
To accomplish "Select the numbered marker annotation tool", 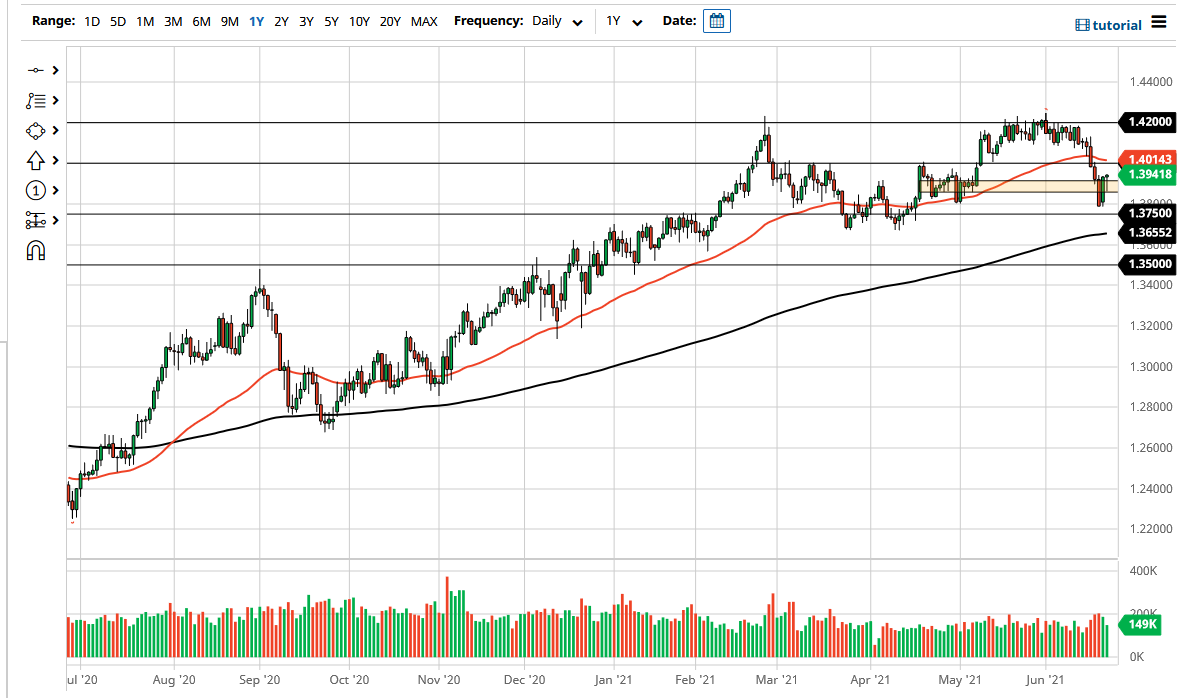I will [x=35, y=190].
